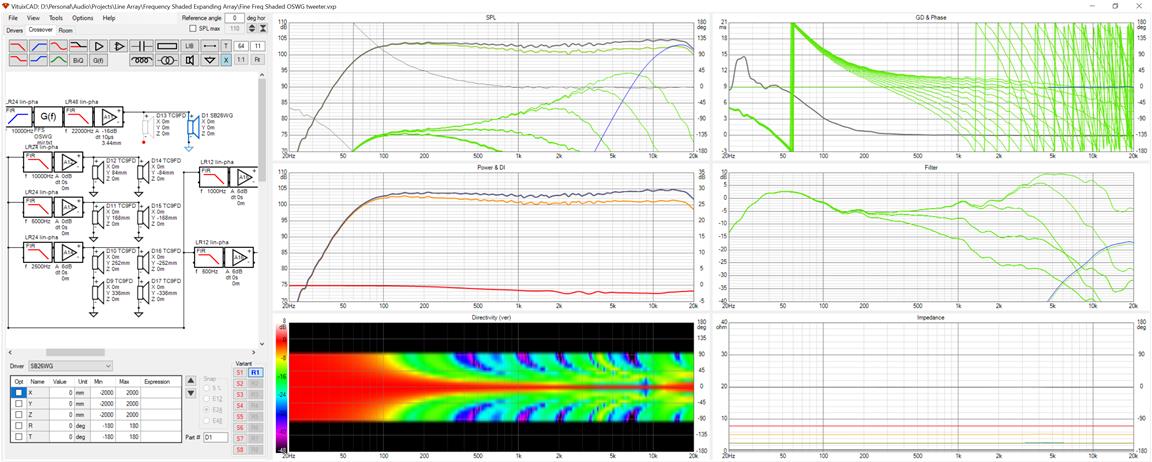Screen dimensions: 1152x462
Task: Select variant R1
Action: [x=255, y=373]
